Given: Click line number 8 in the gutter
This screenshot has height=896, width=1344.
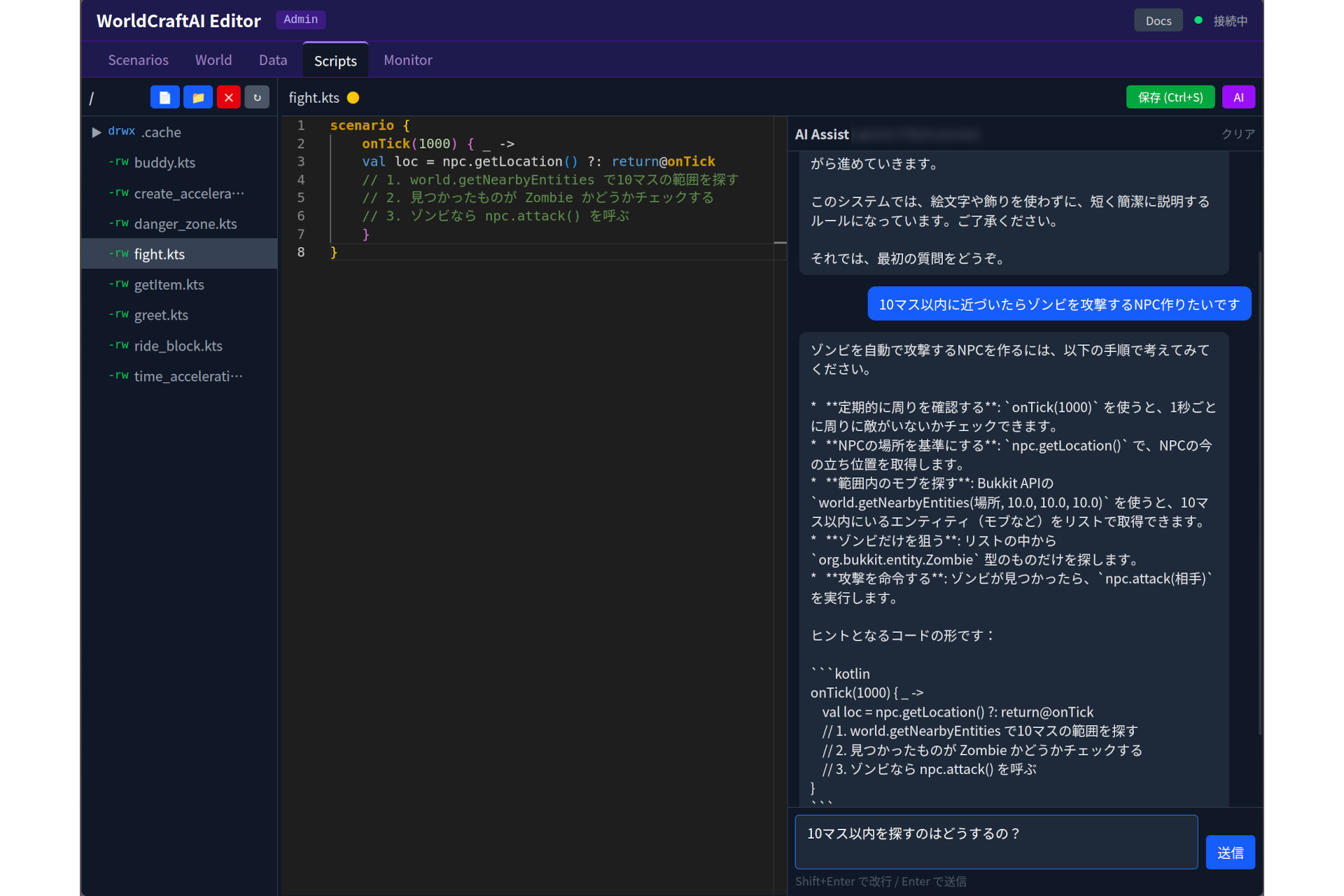Looking at the screenshot, I should (301, 252).
